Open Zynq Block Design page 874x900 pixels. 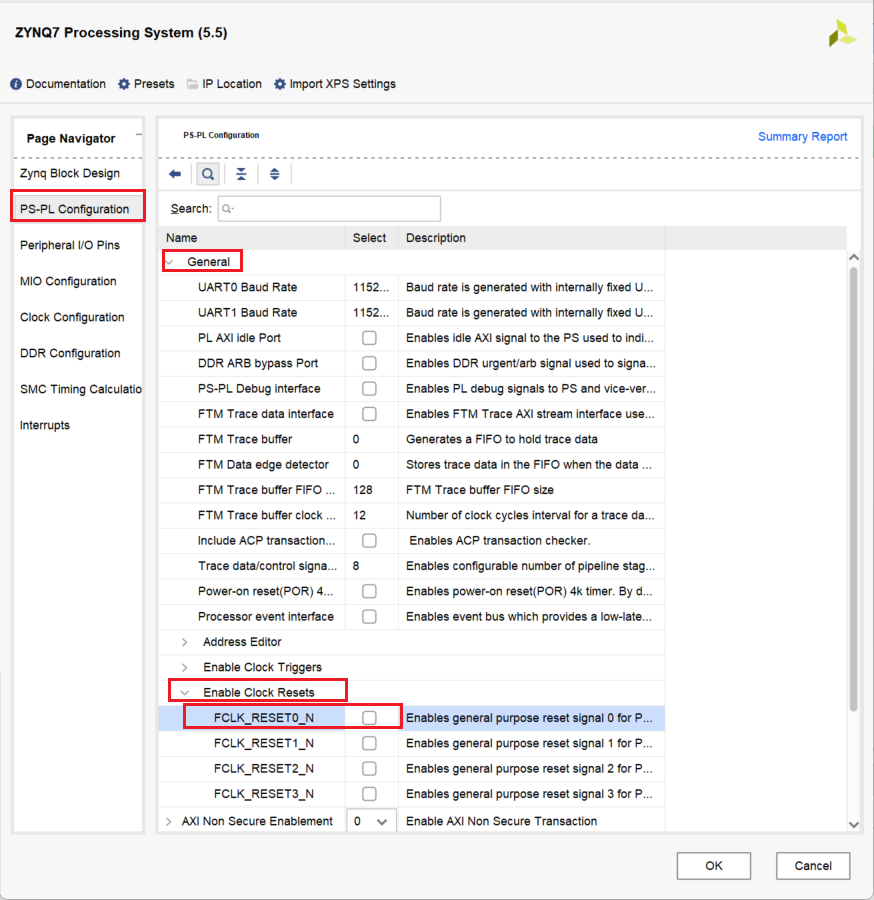click(x=70, y=173)
